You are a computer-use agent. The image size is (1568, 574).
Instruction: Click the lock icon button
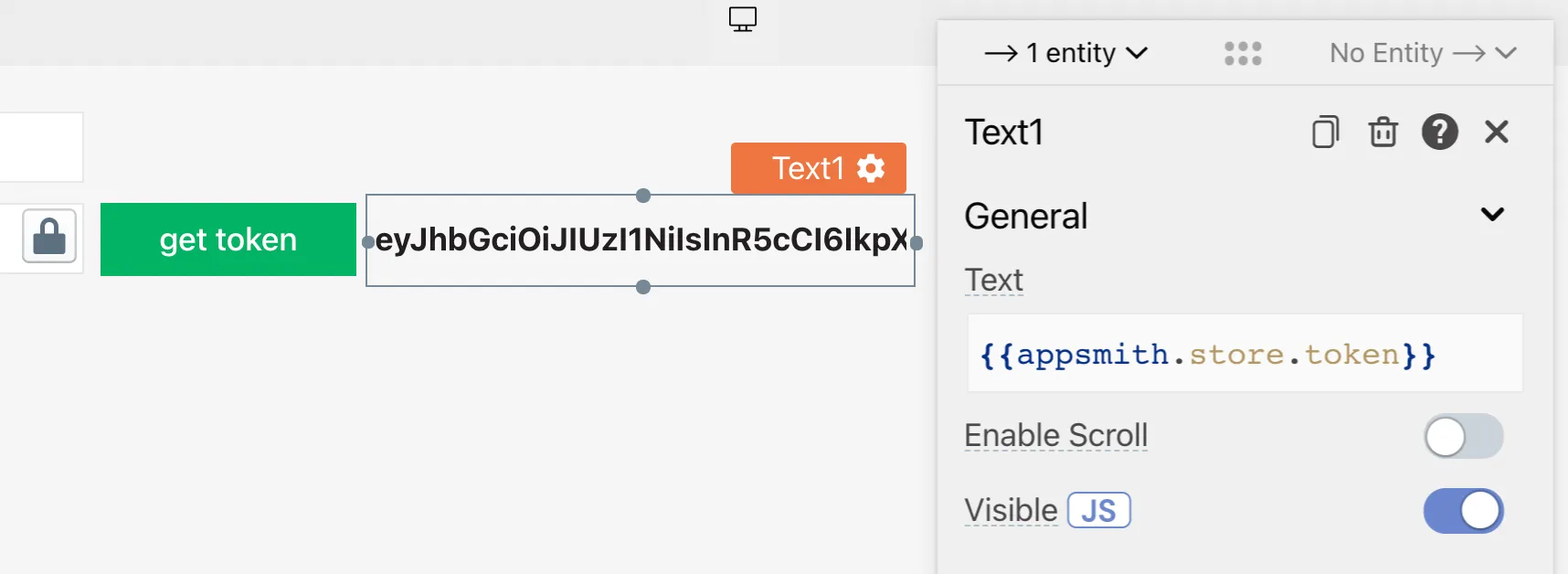coord(49,238)
